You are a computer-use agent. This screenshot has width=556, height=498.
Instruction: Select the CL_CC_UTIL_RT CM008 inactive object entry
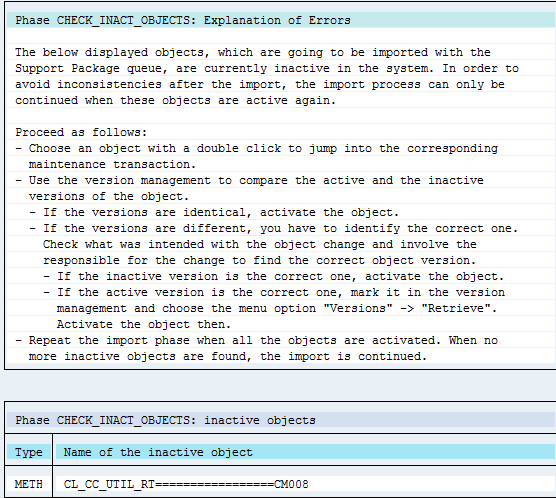click(186, 484)
